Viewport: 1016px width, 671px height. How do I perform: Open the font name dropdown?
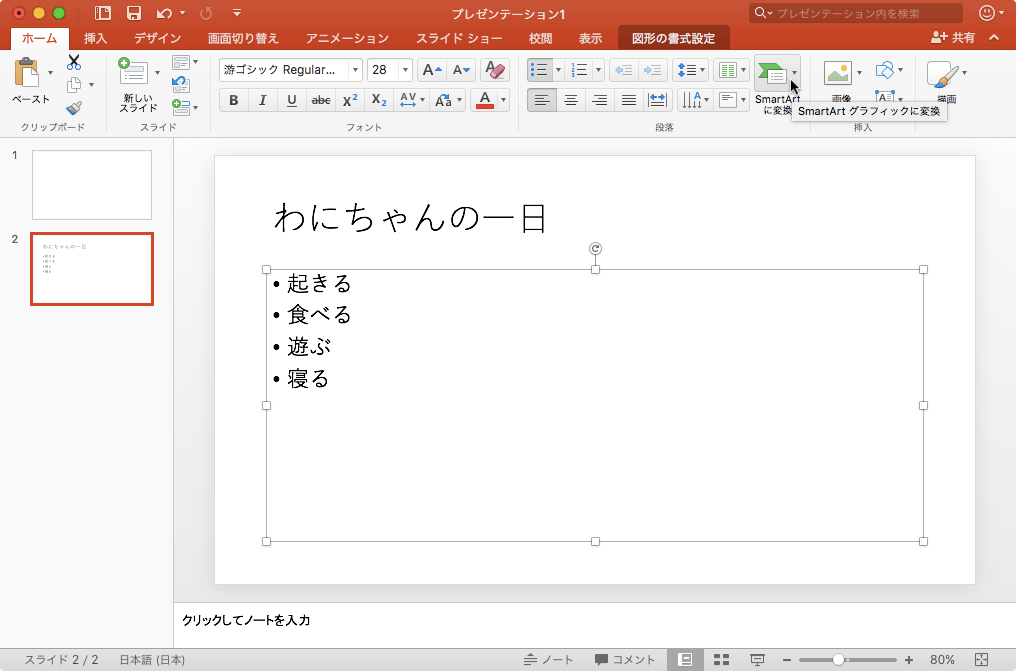pyautogui.click(x=355, y=70)
